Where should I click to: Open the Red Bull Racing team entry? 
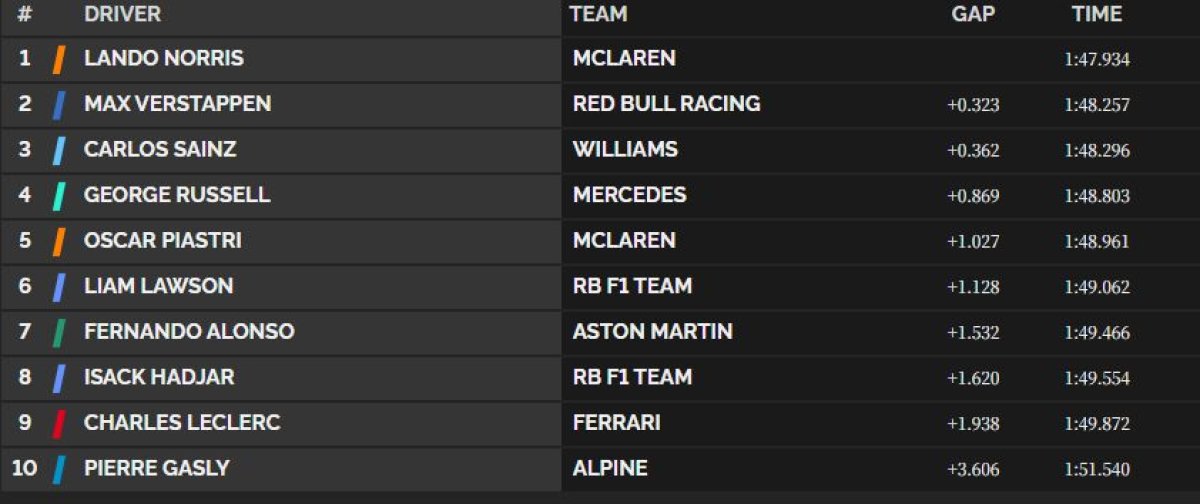pyautogui.click(x=666, y=104)
